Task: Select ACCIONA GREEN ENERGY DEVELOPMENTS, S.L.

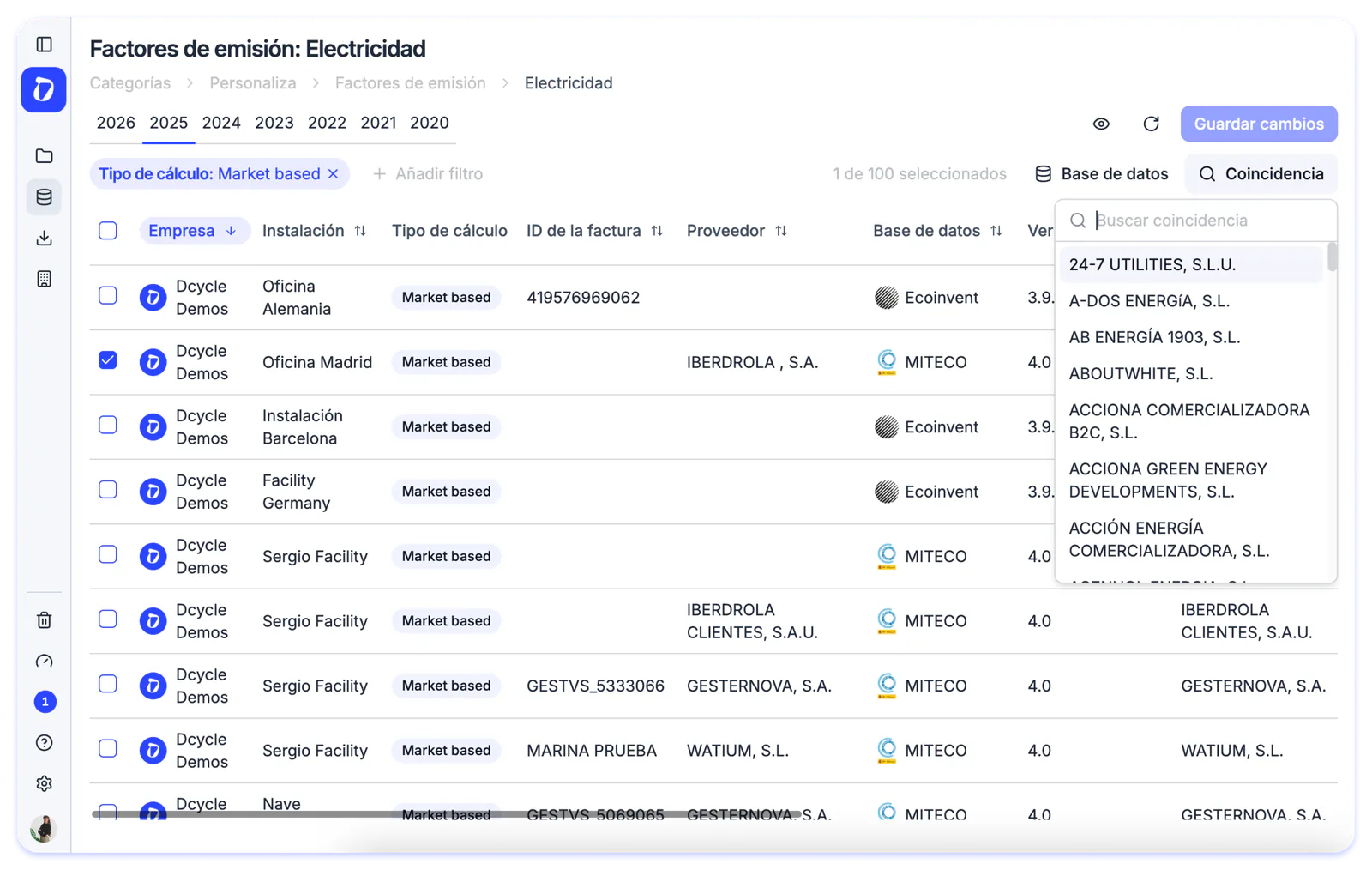Action: point(1191,480)
